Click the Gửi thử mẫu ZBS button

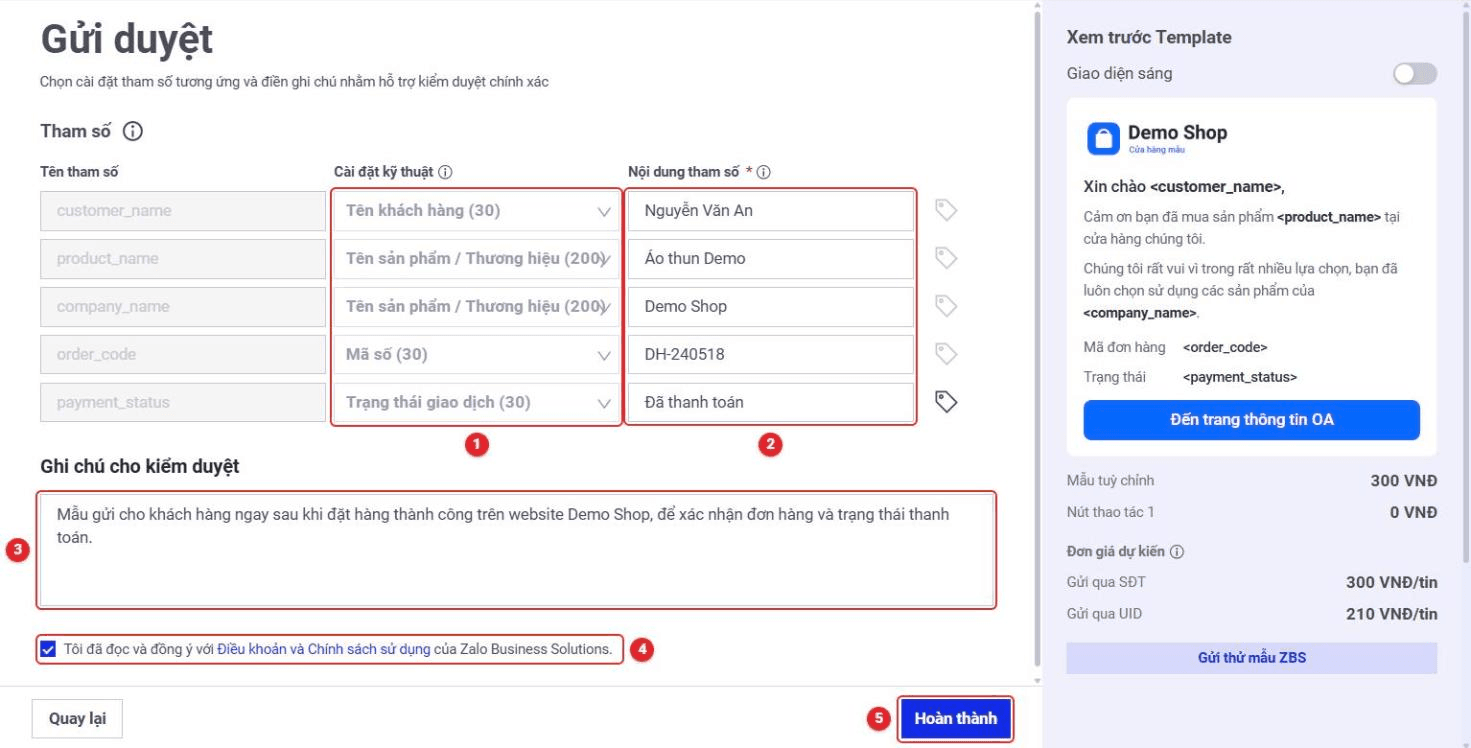coord(1251,658)
